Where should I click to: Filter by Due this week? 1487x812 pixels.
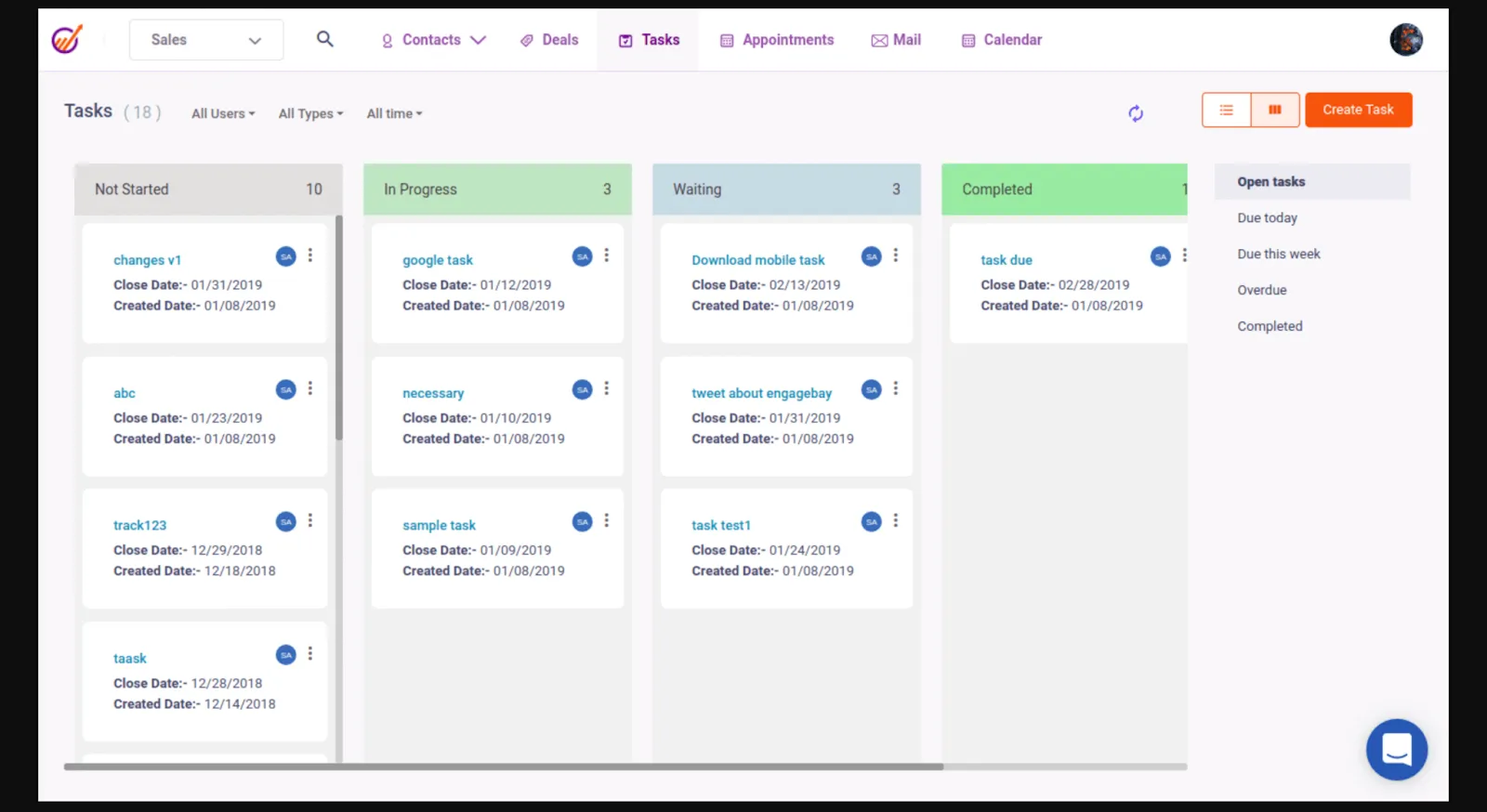1279,254
